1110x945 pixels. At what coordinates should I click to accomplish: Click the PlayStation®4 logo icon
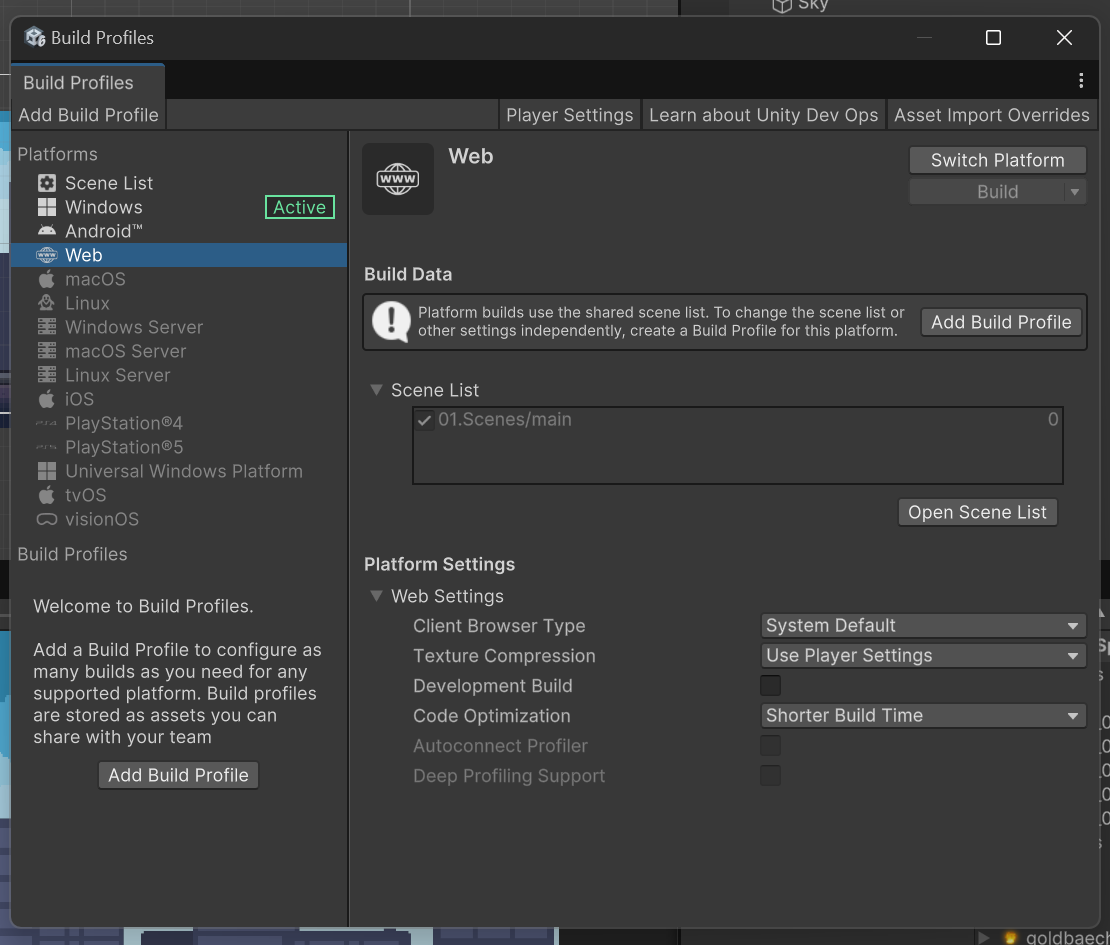47,423
